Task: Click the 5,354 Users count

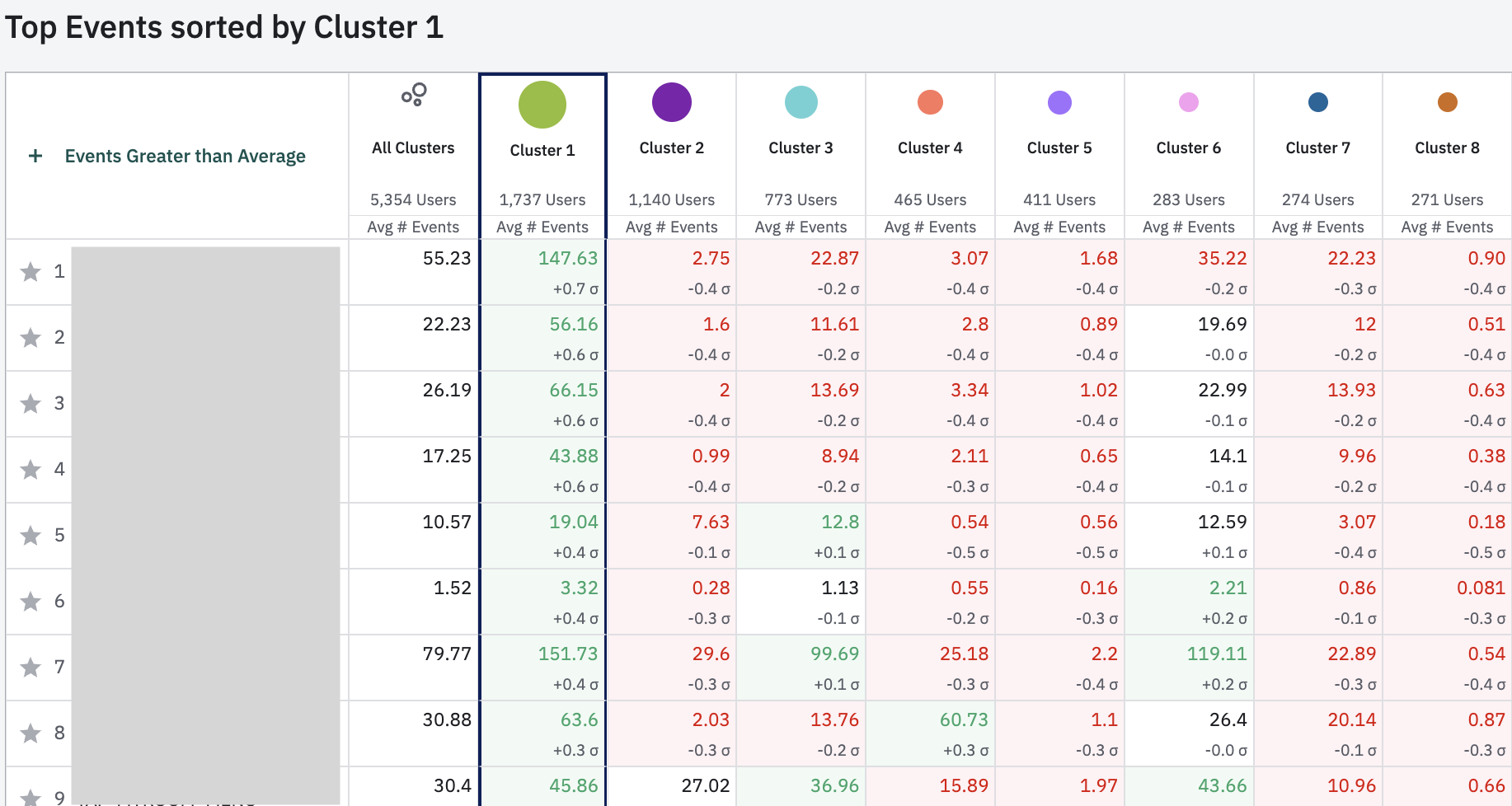Action: click(413, 200)
